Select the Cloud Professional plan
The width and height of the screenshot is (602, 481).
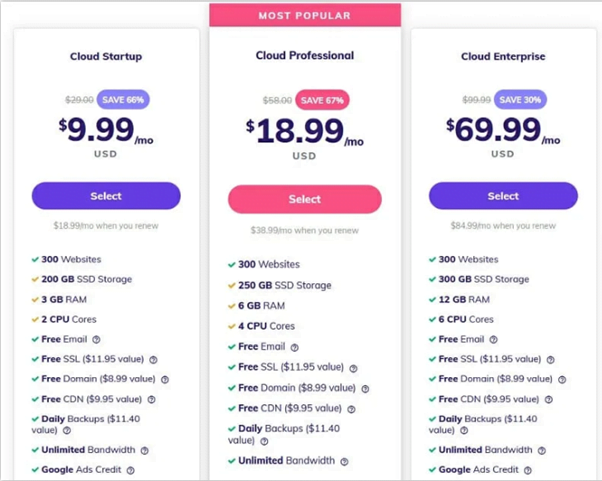pos(305,199)
